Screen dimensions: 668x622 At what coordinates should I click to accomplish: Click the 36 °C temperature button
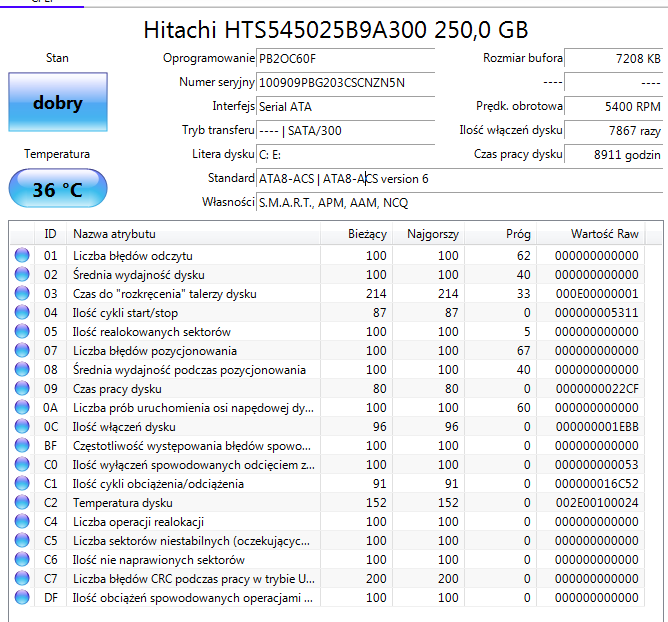[x=58, y=189]
